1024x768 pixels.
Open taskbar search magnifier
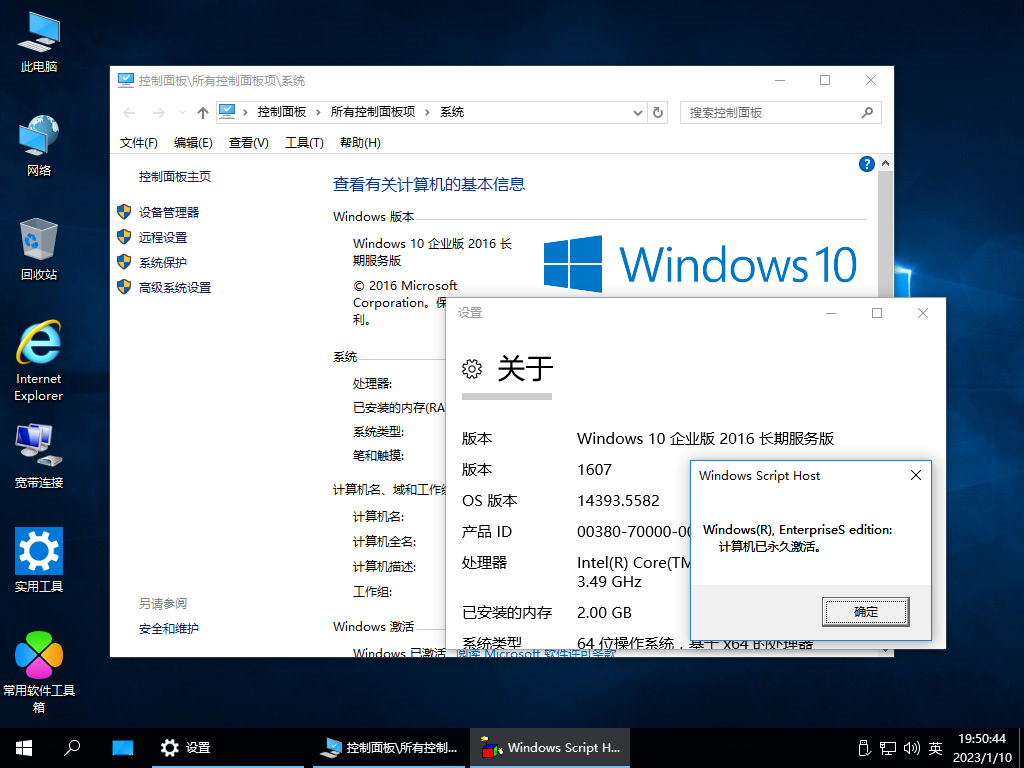pos(72,748)
